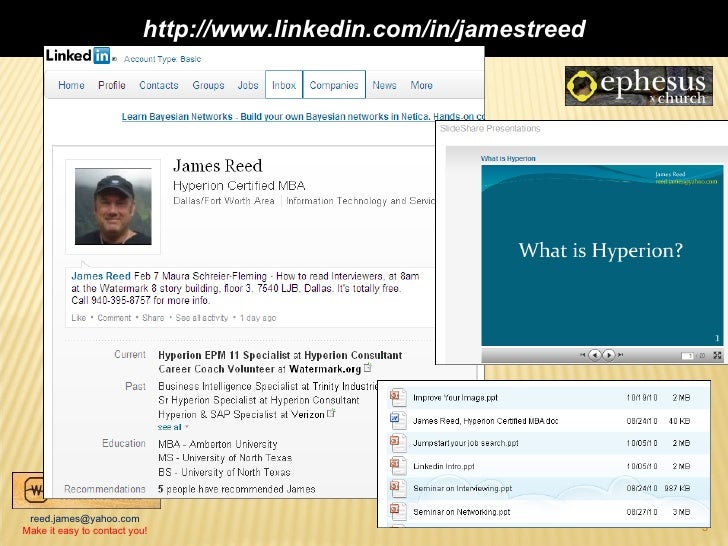728x546 pixels.
Task: Click 'What is Hyperion' presentation title link
Action: coord(508,158)
